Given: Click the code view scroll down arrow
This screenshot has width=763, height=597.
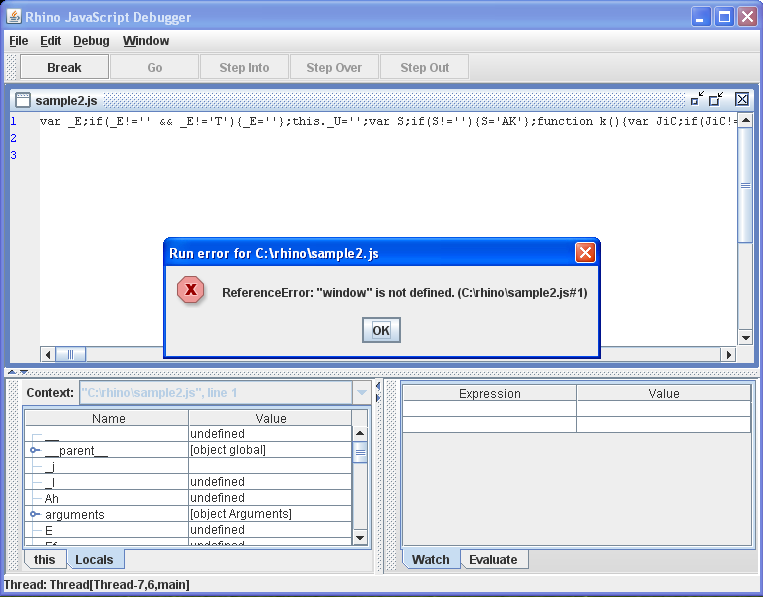Looking at the screenshot, I should point(745,338).
